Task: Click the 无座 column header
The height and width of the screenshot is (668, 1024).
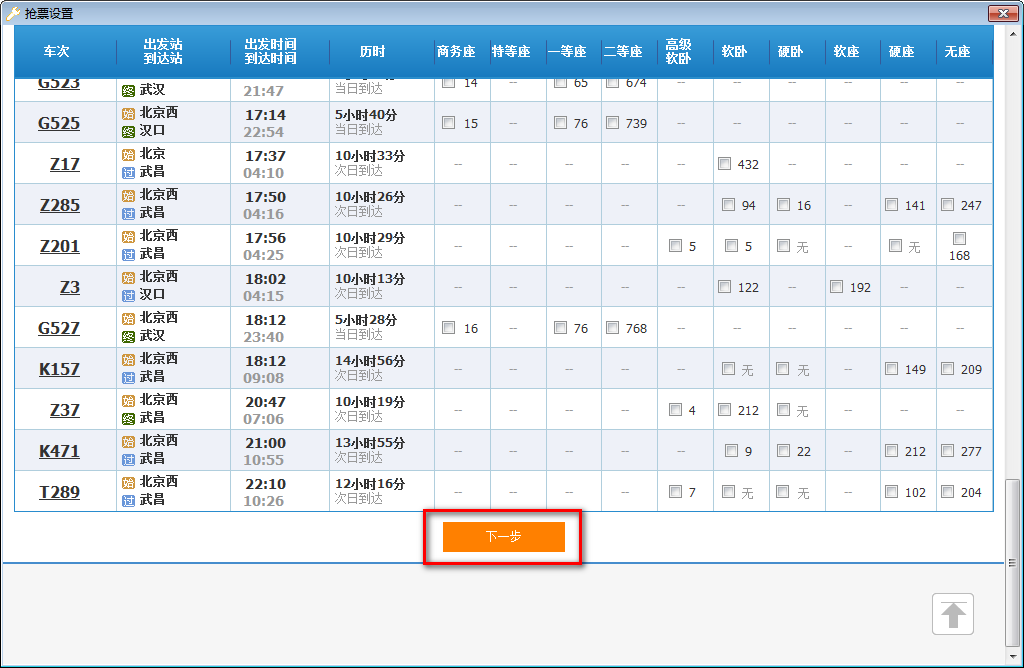Action: 957,52
